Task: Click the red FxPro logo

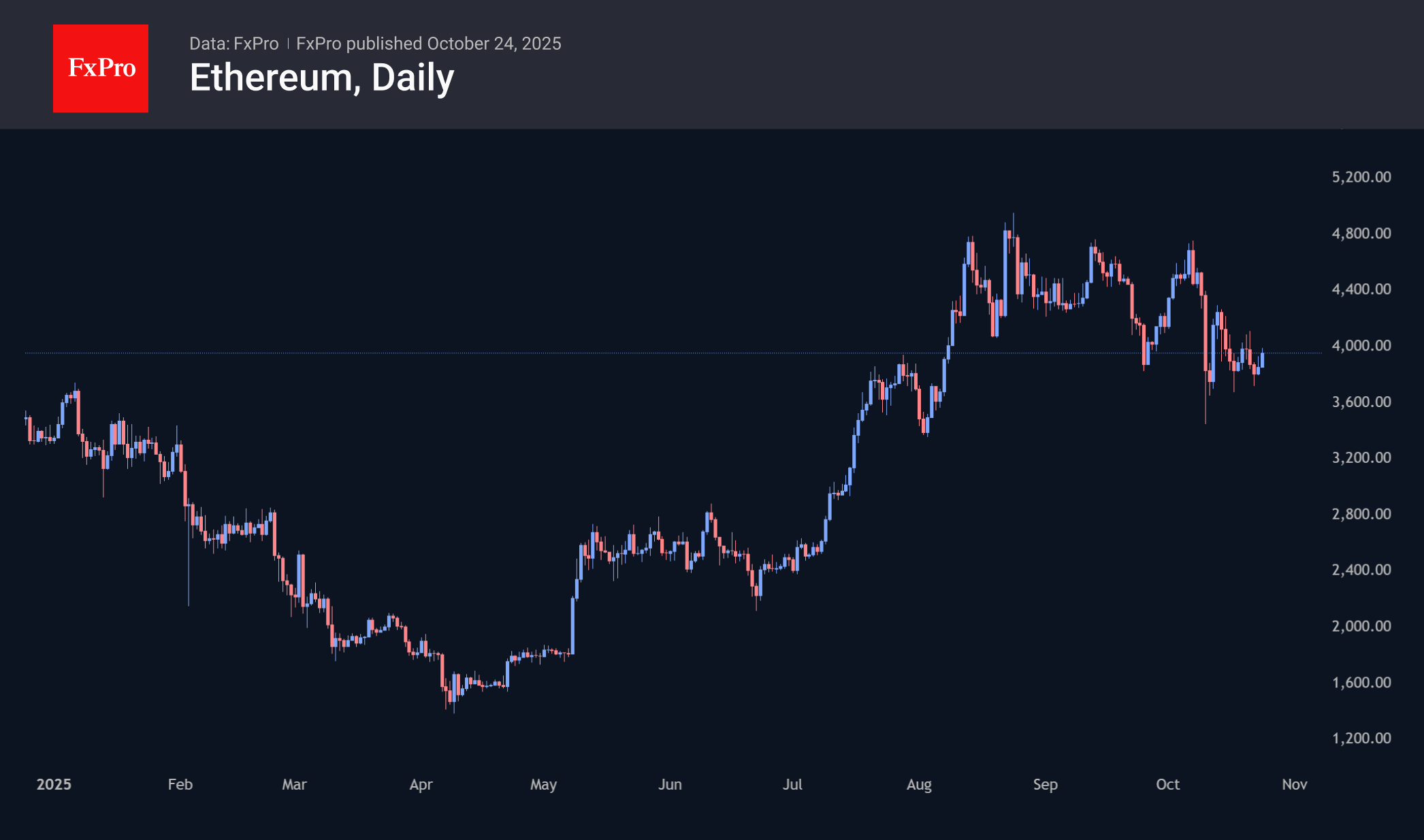Action: (x=101, y=69)
